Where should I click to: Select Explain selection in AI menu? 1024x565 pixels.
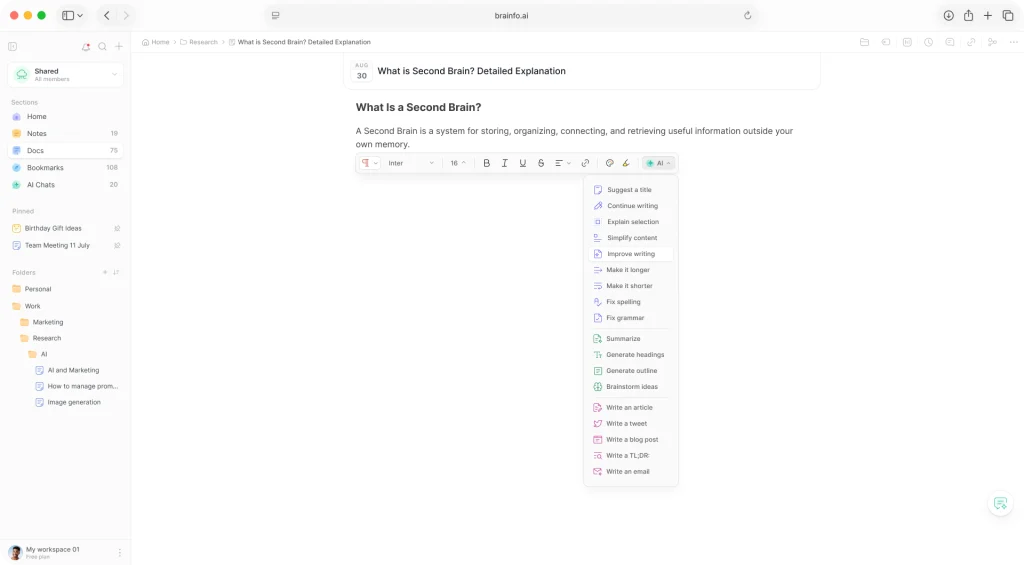tap(630, 222)
